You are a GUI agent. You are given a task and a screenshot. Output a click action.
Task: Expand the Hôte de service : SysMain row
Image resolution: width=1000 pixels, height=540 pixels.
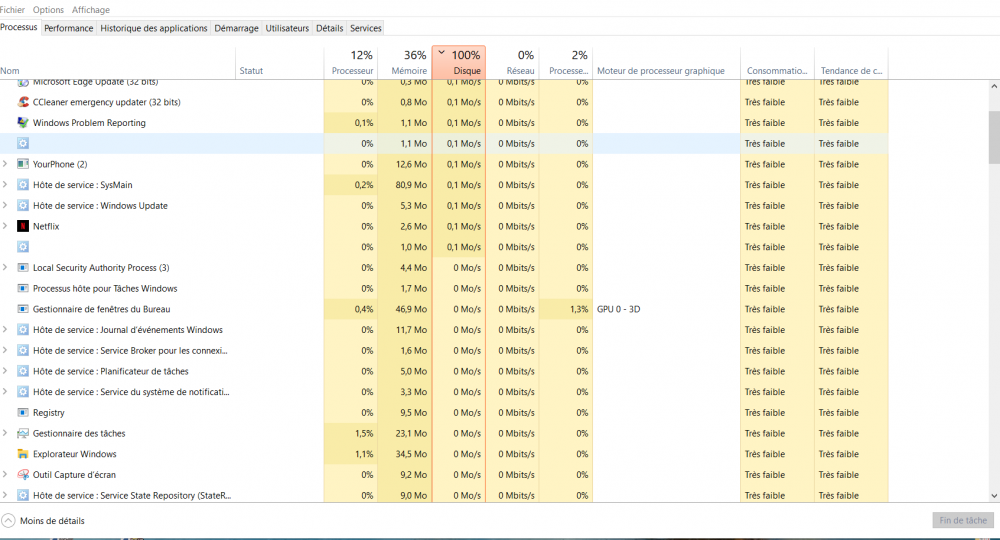(x=5, y=185)
